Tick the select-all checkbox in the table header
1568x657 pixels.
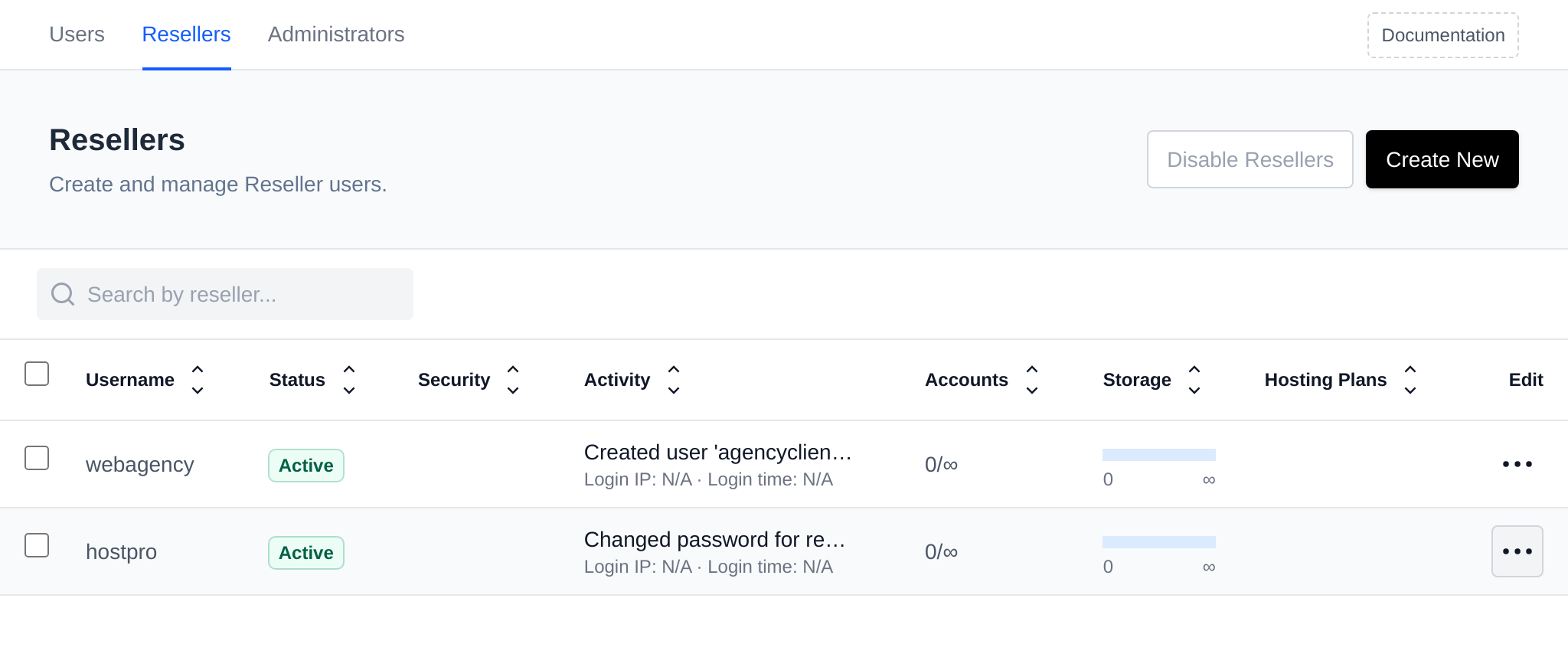(37, 374)
